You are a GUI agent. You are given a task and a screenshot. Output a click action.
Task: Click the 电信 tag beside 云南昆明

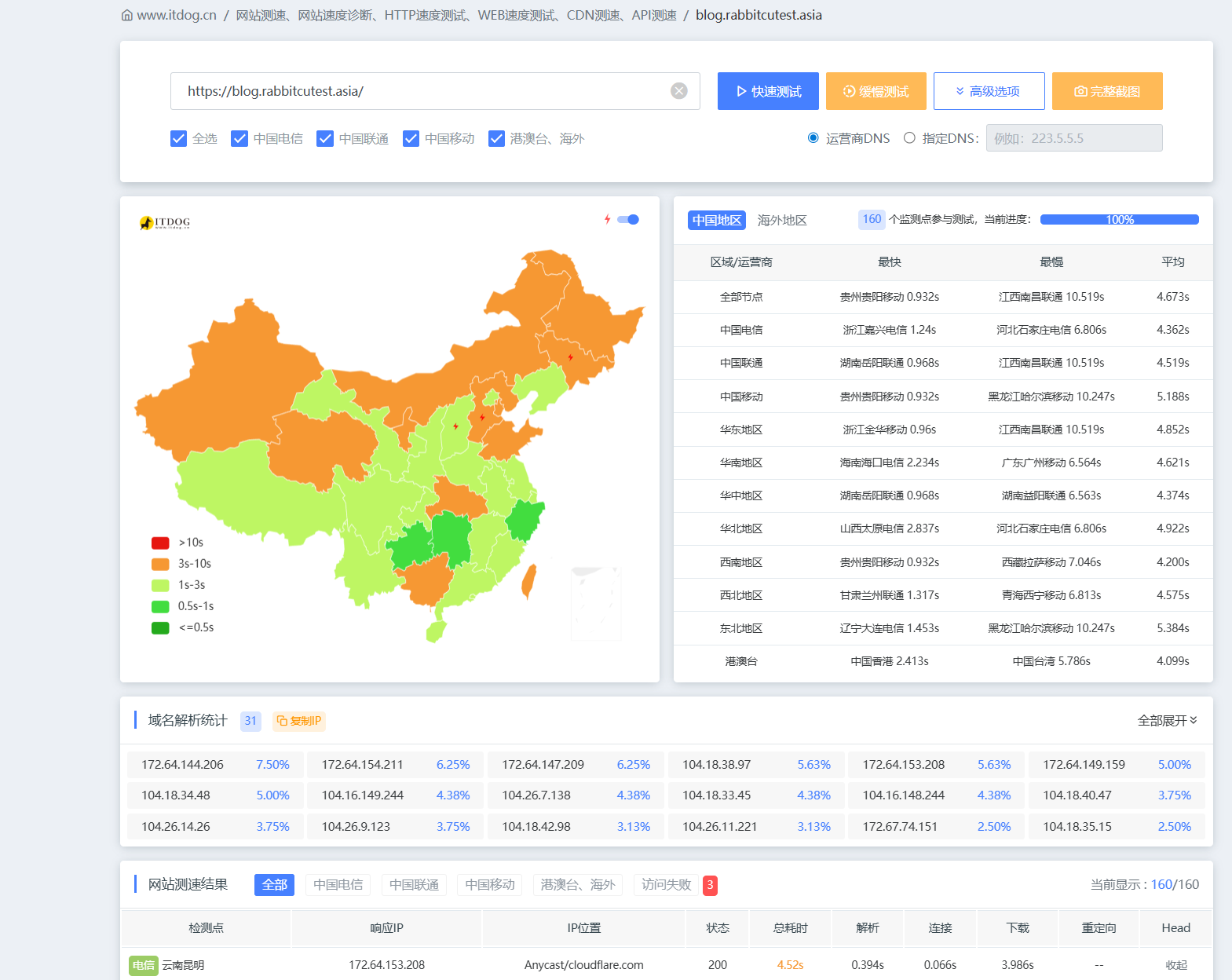[x=144, y=965]
